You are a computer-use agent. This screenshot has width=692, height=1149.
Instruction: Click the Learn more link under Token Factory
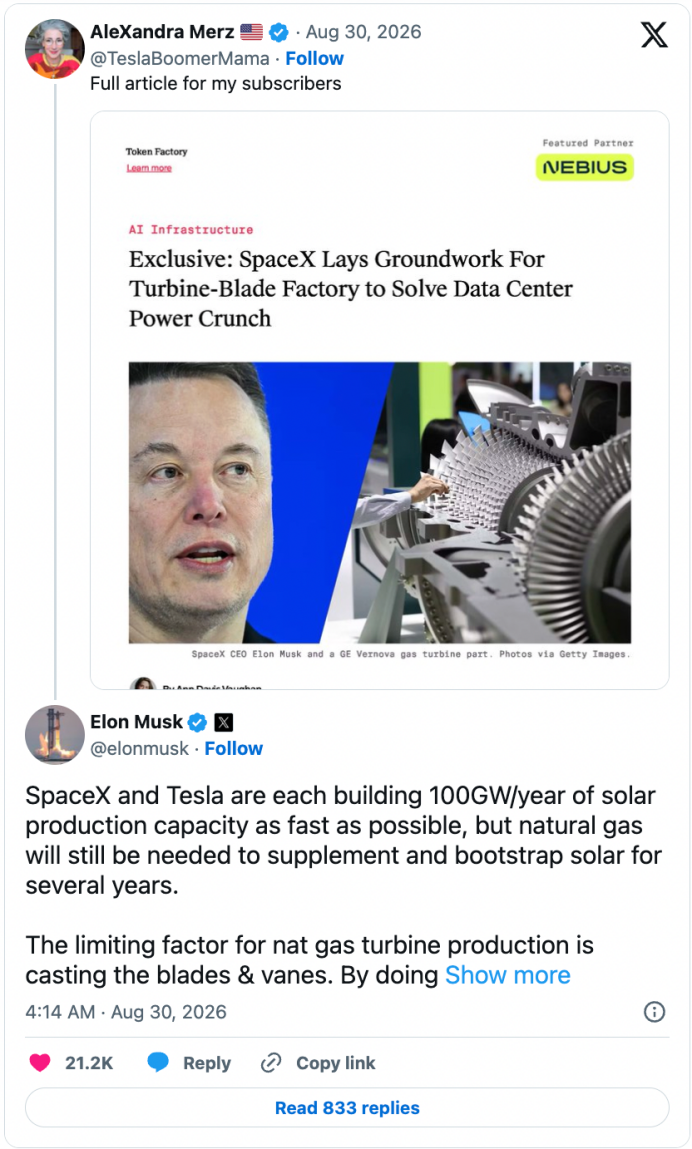pyautogui.click(x=149, y=169)
